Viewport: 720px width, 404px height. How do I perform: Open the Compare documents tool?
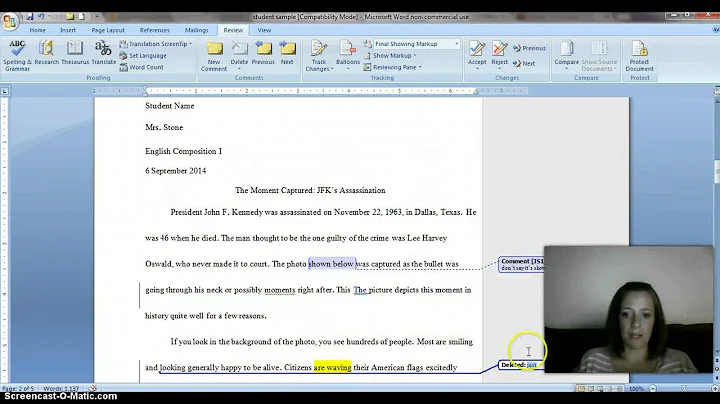(x=567, y=56)
